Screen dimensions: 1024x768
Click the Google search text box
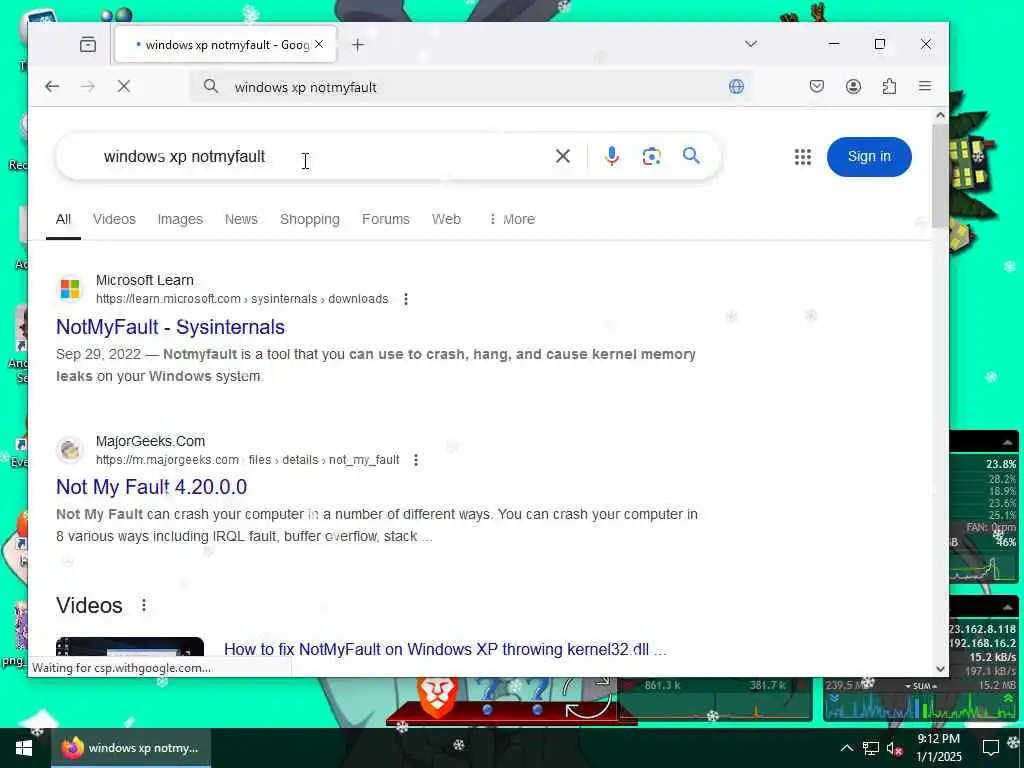pos(320,157)
